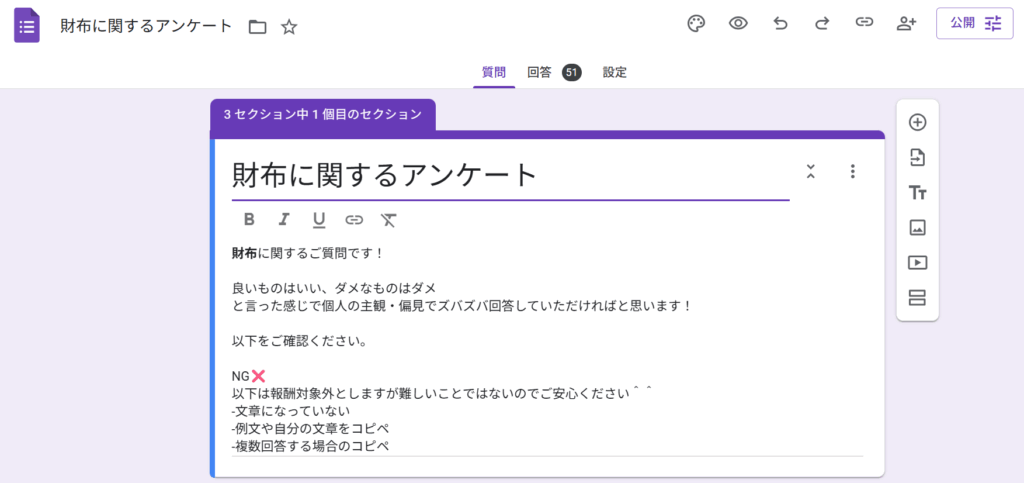Click the line 良いものはいい、ダメなものはダメ
Viewport: 1024px width, 483px height.
pos(334,288)
